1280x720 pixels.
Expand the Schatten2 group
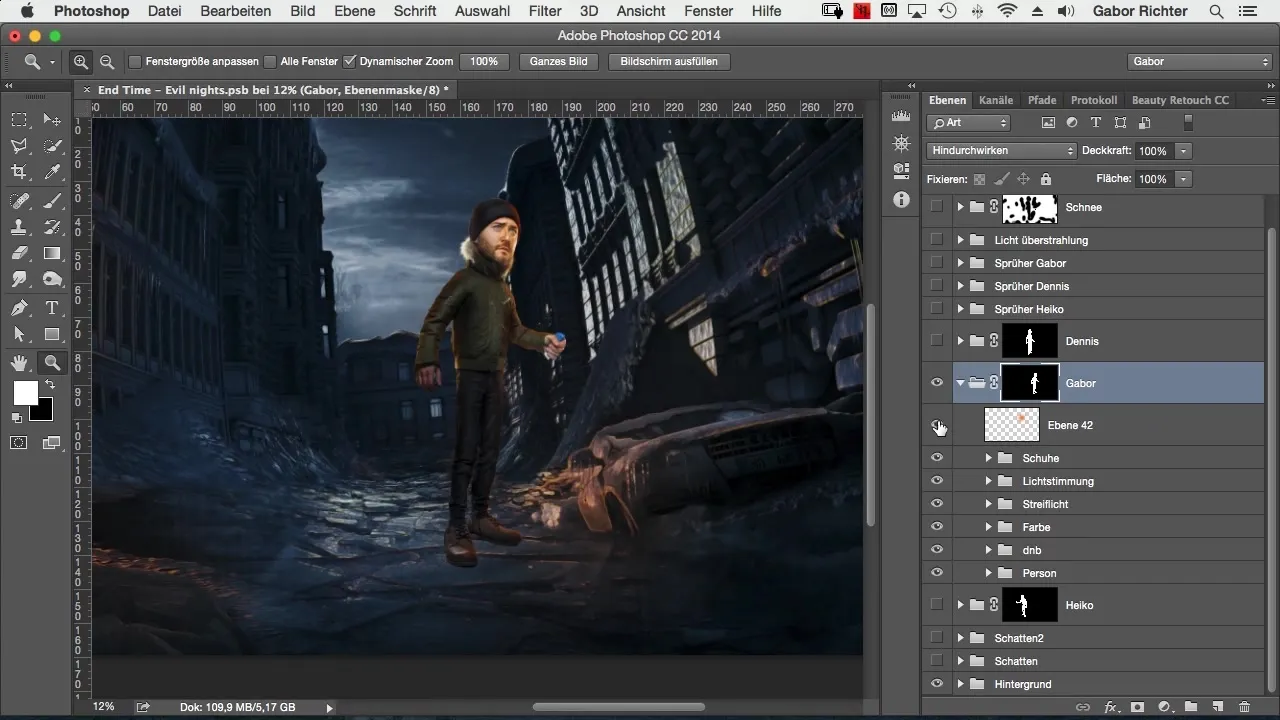960,638
